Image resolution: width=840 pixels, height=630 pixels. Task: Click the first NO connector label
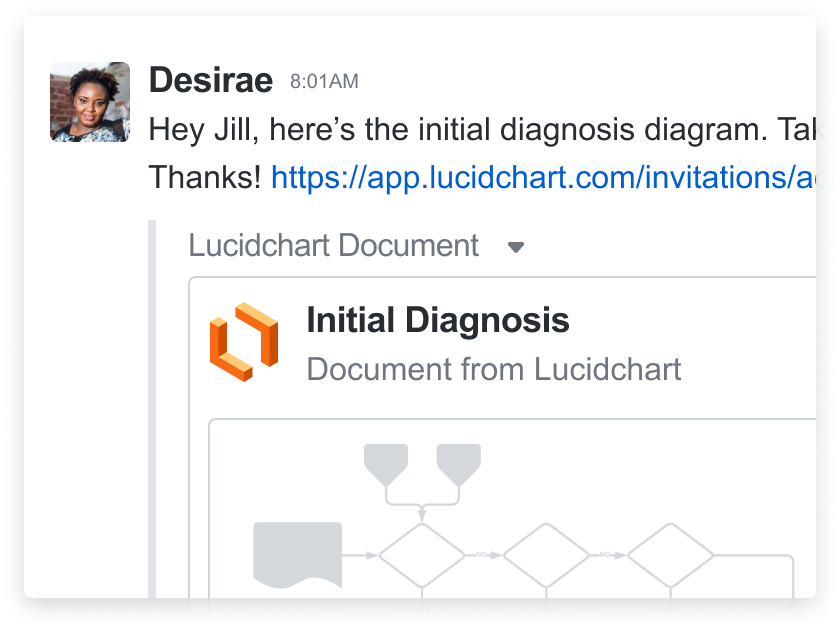[481, 555]
